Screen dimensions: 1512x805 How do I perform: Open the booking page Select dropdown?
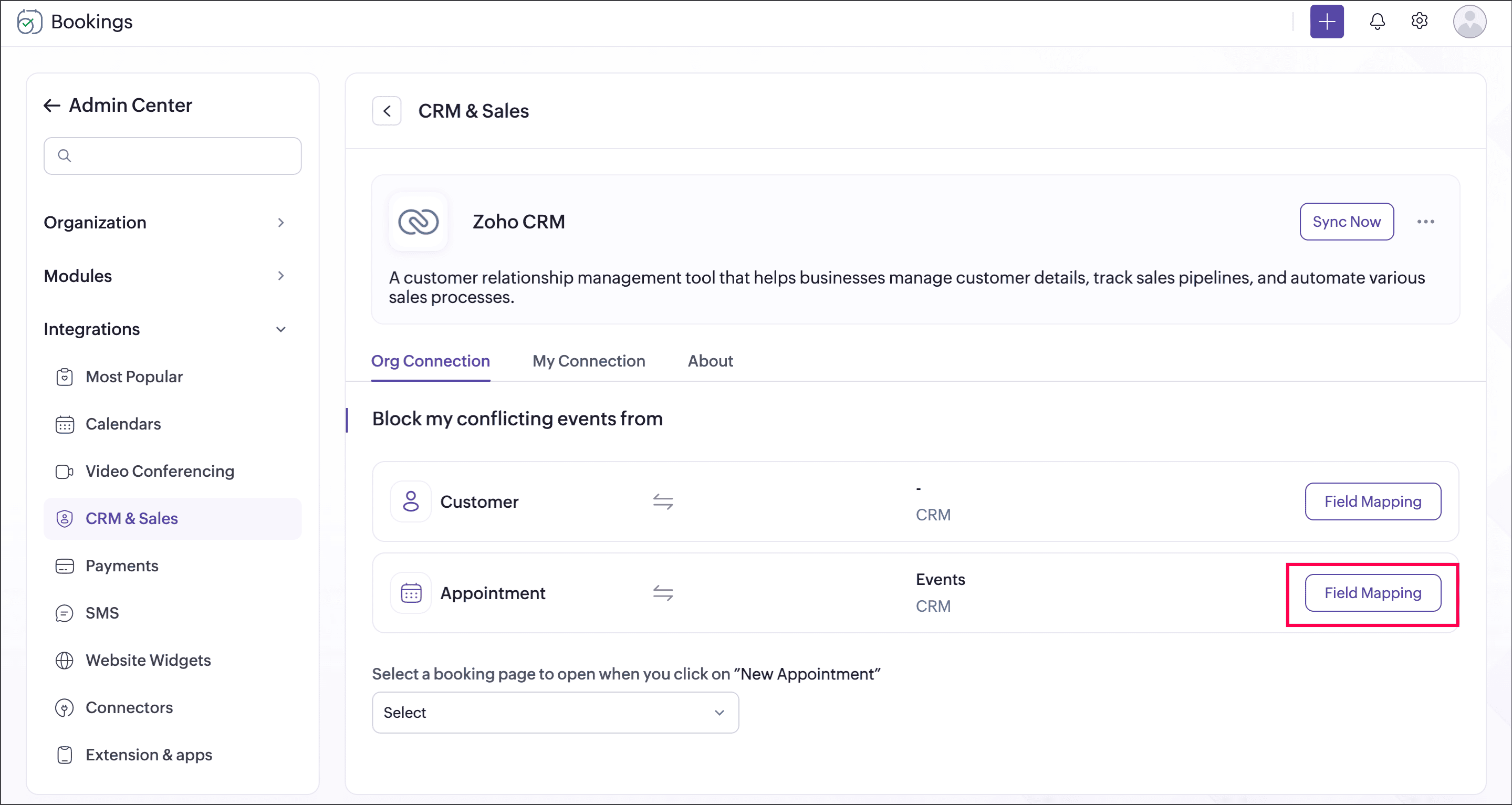coord(555,712)
